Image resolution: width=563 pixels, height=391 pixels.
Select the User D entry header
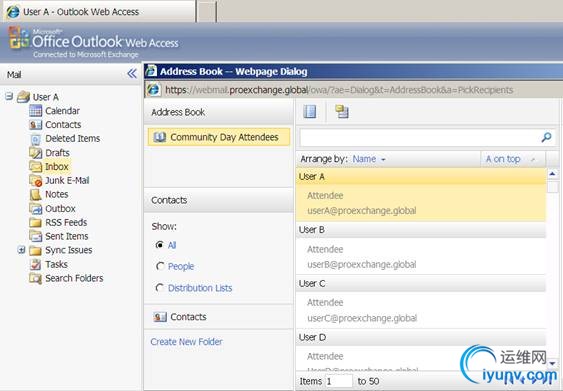click(421, 337)
